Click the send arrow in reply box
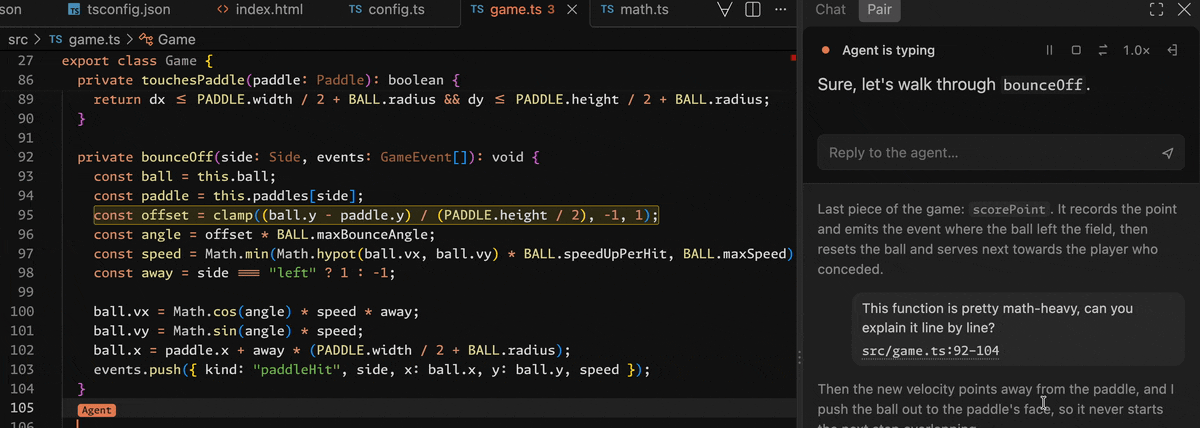 click(1167, 153)
